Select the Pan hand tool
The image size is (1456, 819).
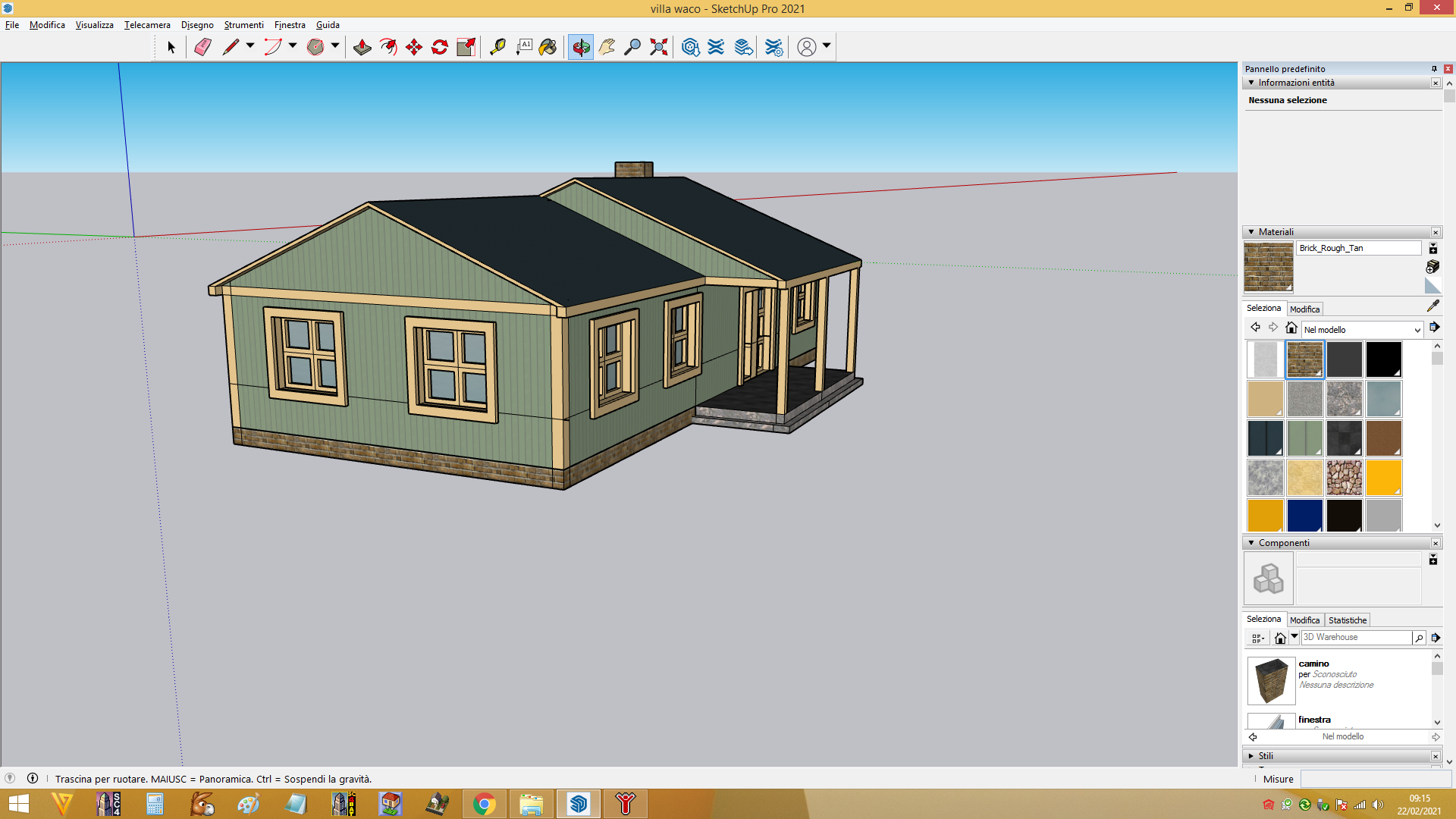[x=607, y=47]
